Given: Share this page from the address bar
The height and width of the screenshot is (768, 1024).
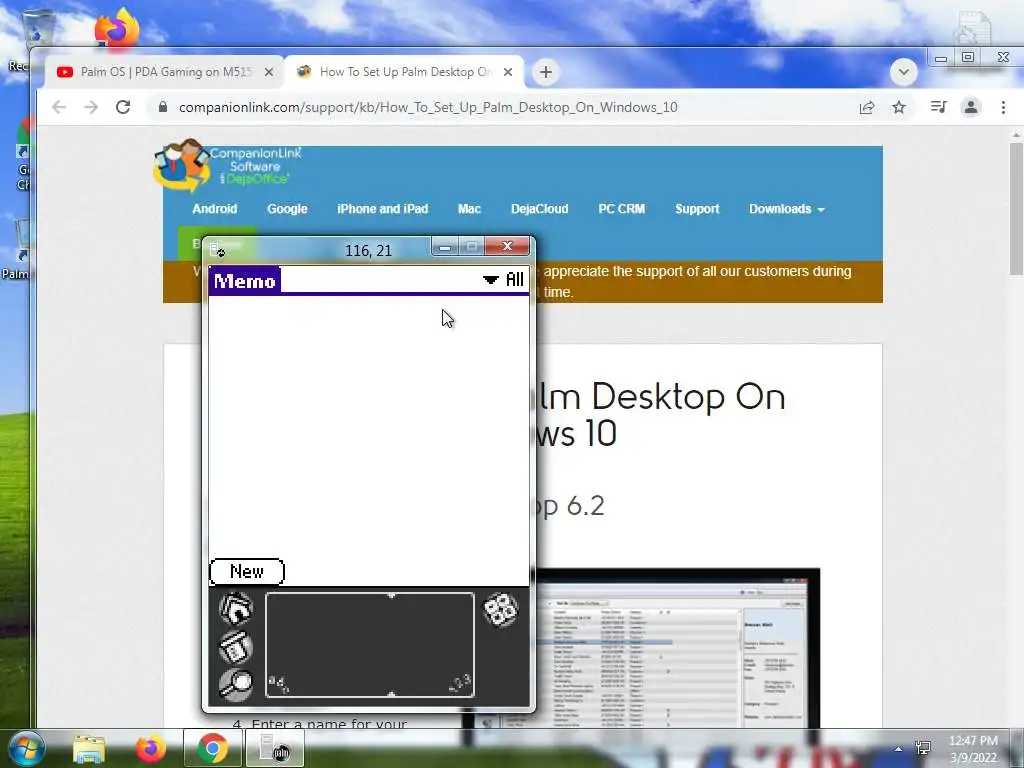Looking at the screenshot, I should pos(867,107).
